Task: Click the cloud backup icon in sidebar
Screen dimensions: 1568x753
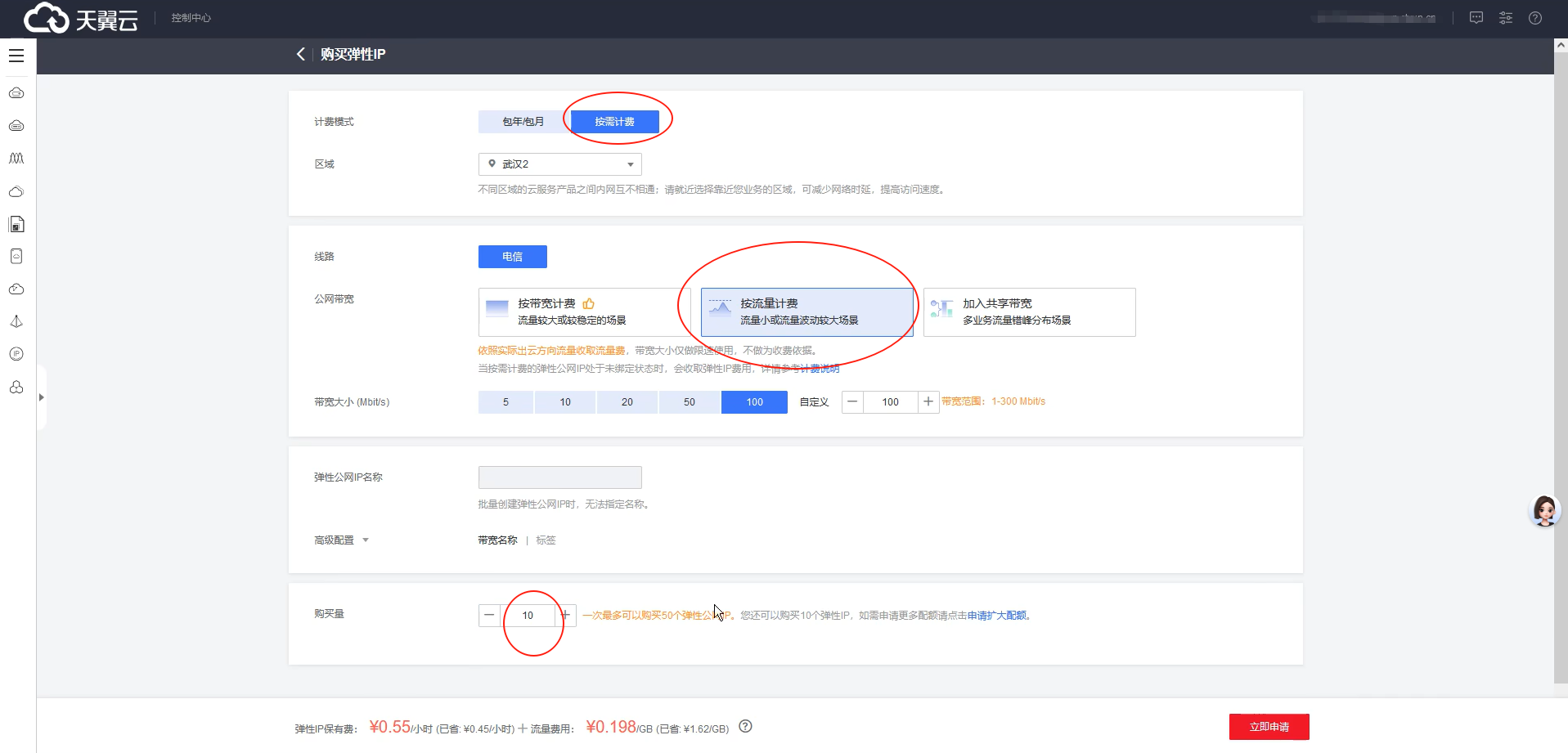Action: (x=16, y=289)
